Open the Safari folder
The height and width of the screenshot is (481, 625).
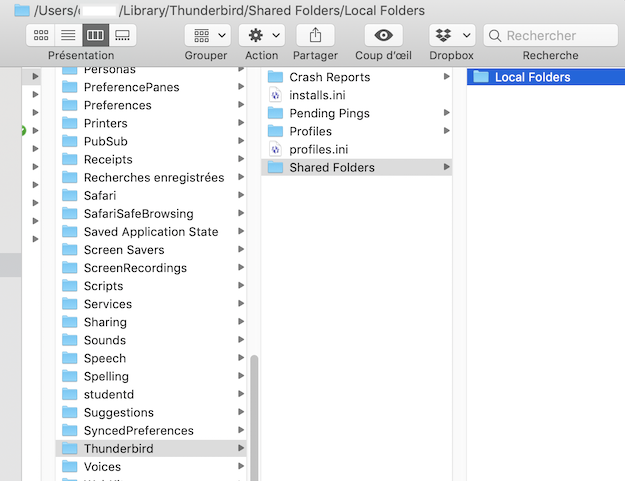tap(100, 195)
